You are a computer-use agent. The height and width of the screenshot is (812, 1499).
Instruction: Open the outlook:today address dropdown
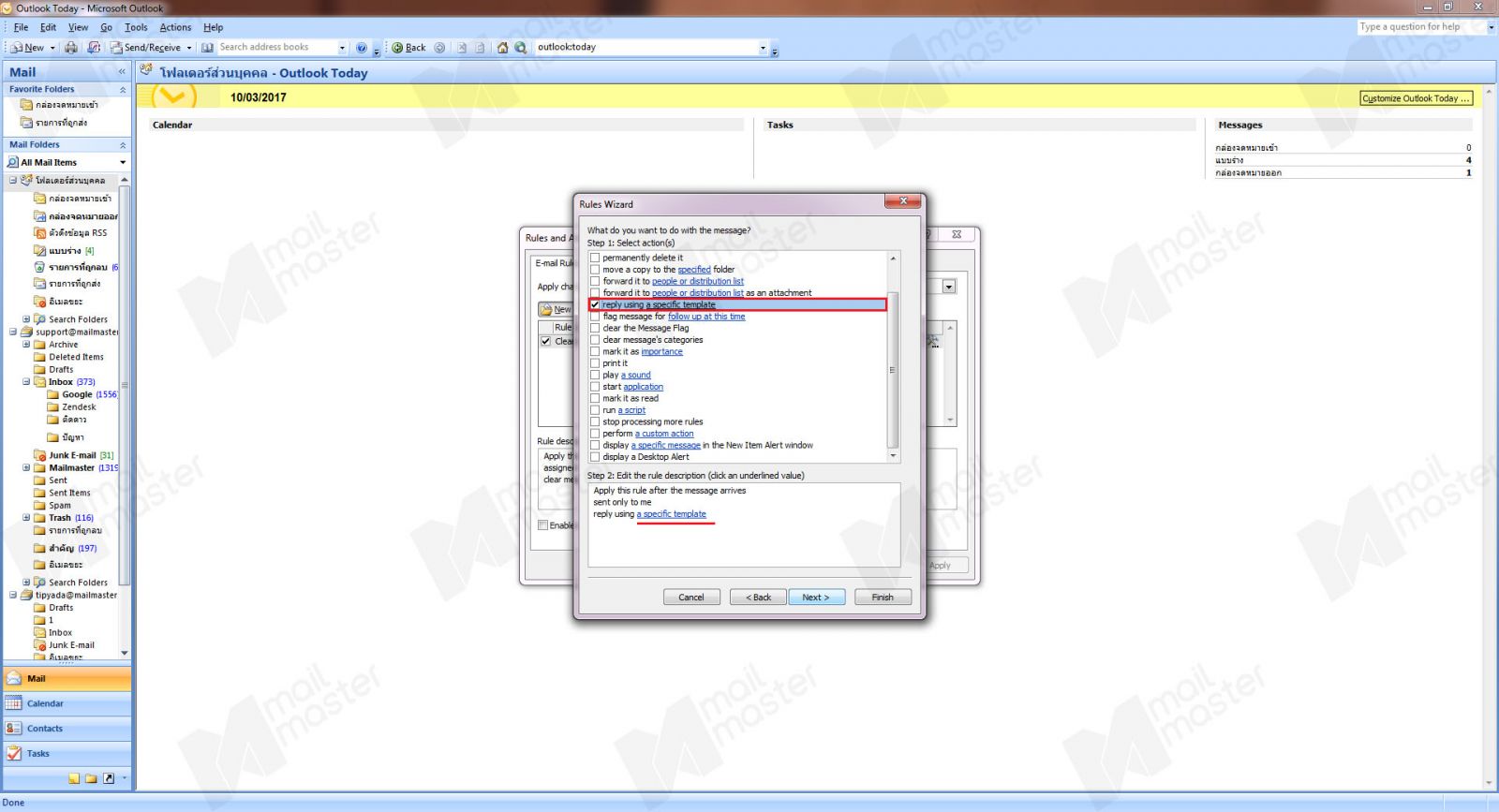tap(763, 47)
